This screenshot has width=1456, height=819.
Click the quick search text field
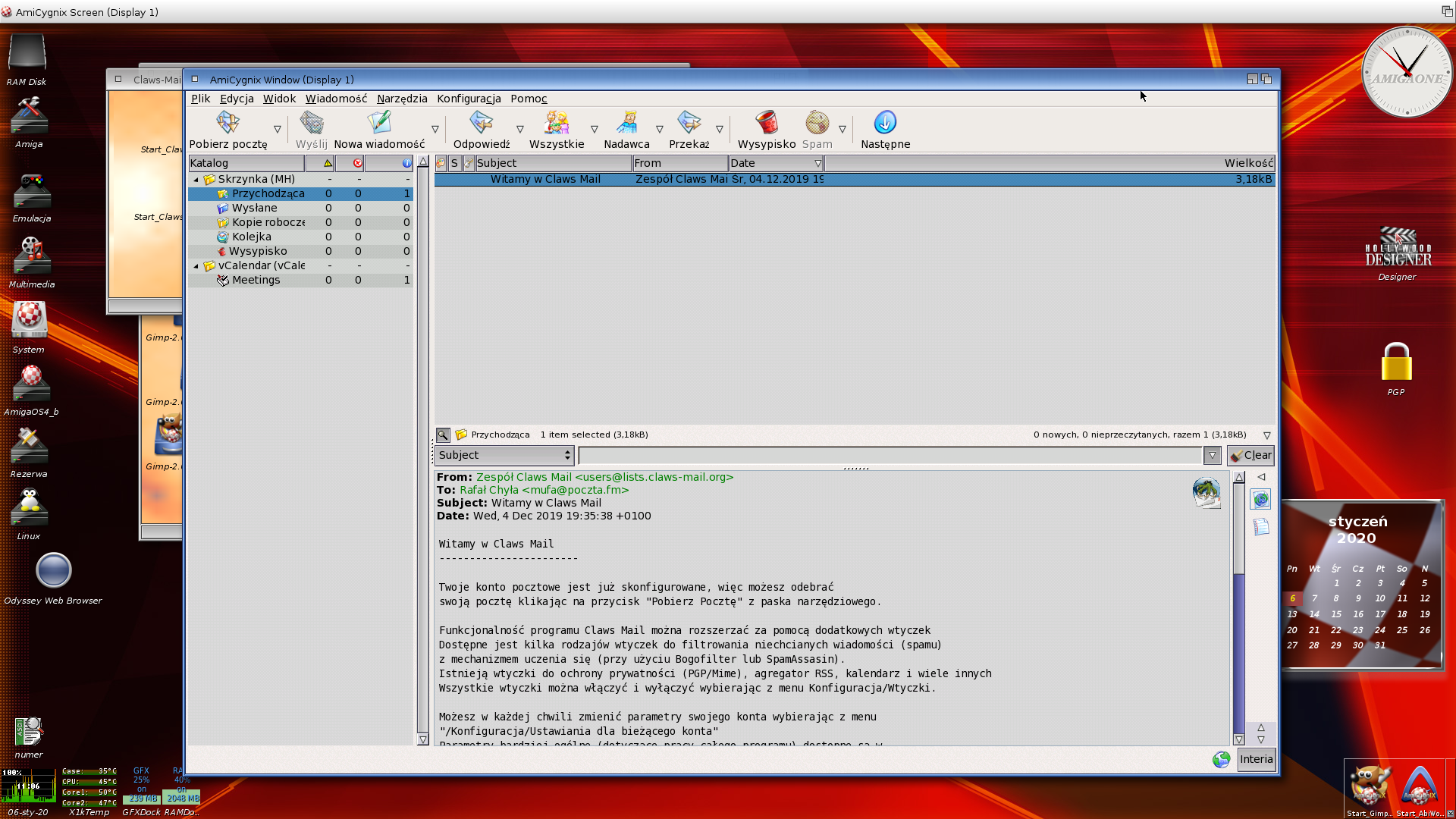[890, 455]
